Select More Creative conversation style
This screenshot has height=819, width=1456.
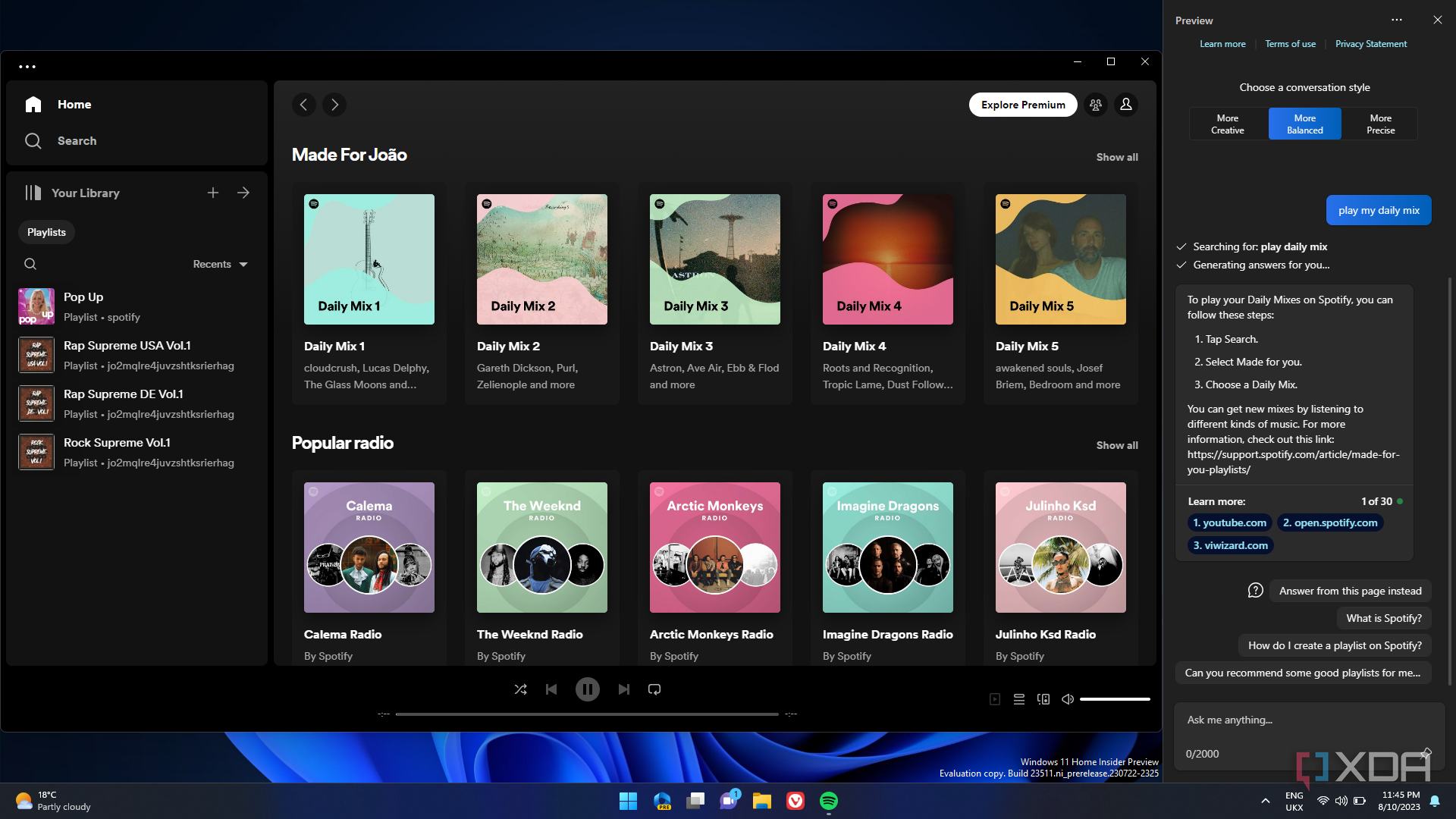1227,124
